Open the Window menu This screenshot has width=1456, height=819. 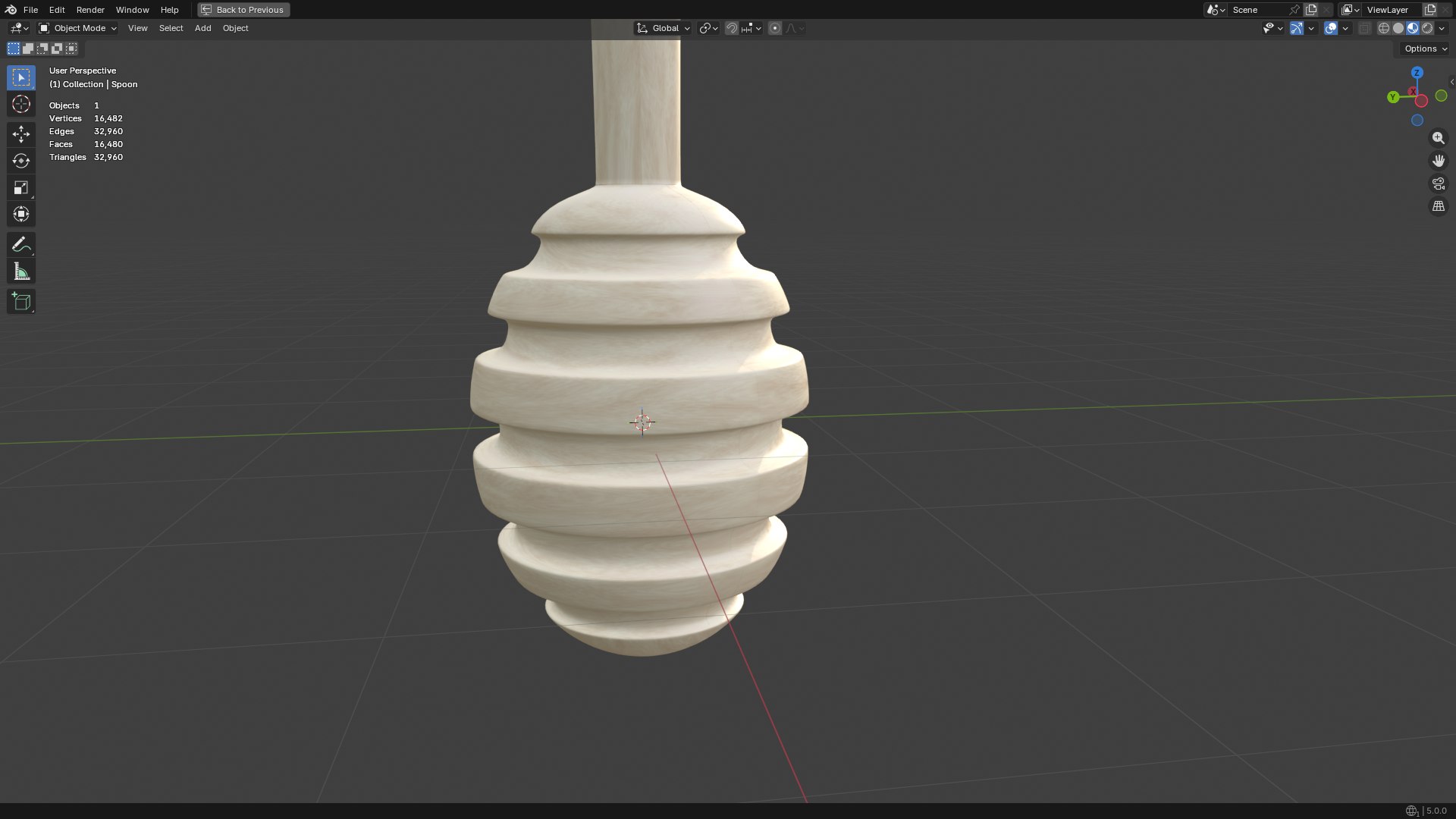[132, 10]
